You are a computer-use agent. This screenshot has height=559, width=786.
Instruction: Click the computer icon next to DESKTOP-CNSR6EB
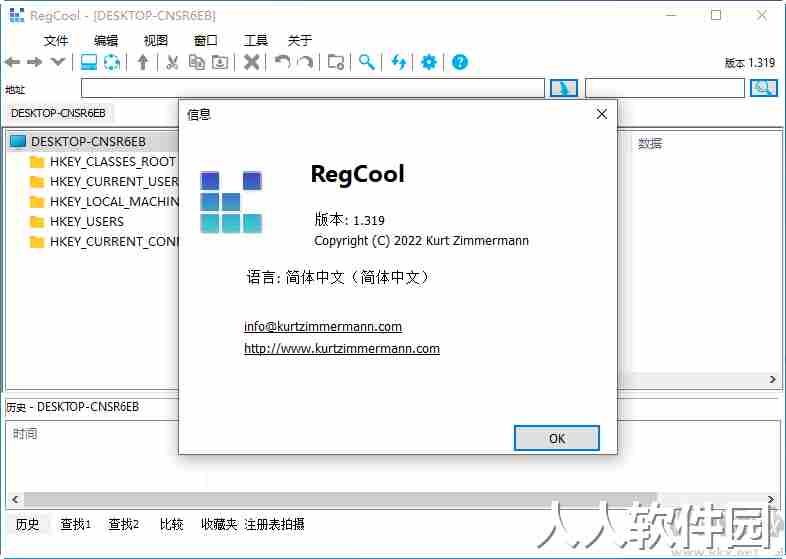pos(18,141)
